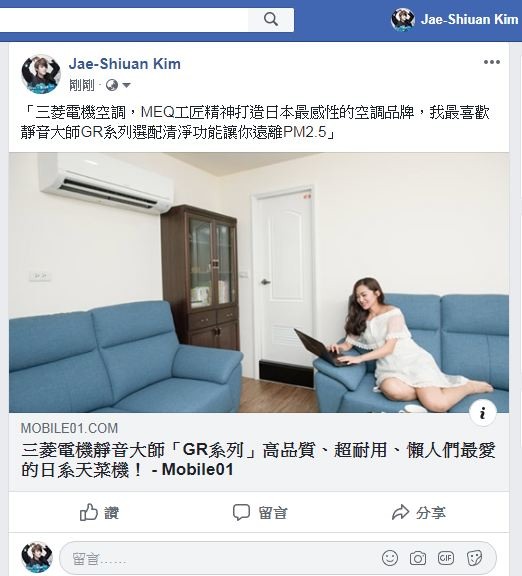
Task: Click the search bar text field
Action: pyautogui.click(x=124, y=20)
